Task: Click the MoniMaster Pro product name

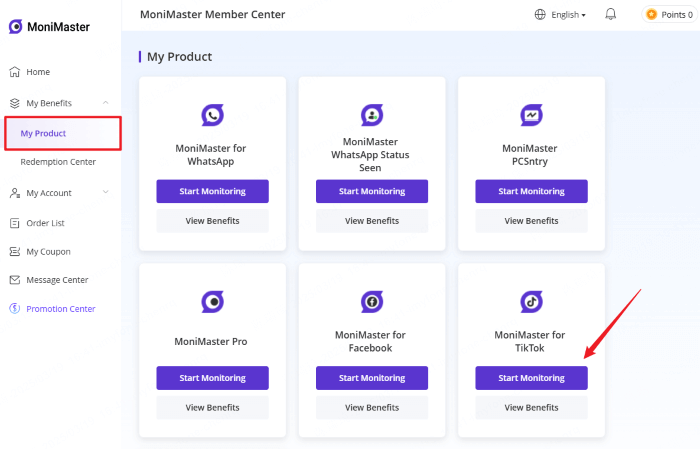Action: pos(211,341)
